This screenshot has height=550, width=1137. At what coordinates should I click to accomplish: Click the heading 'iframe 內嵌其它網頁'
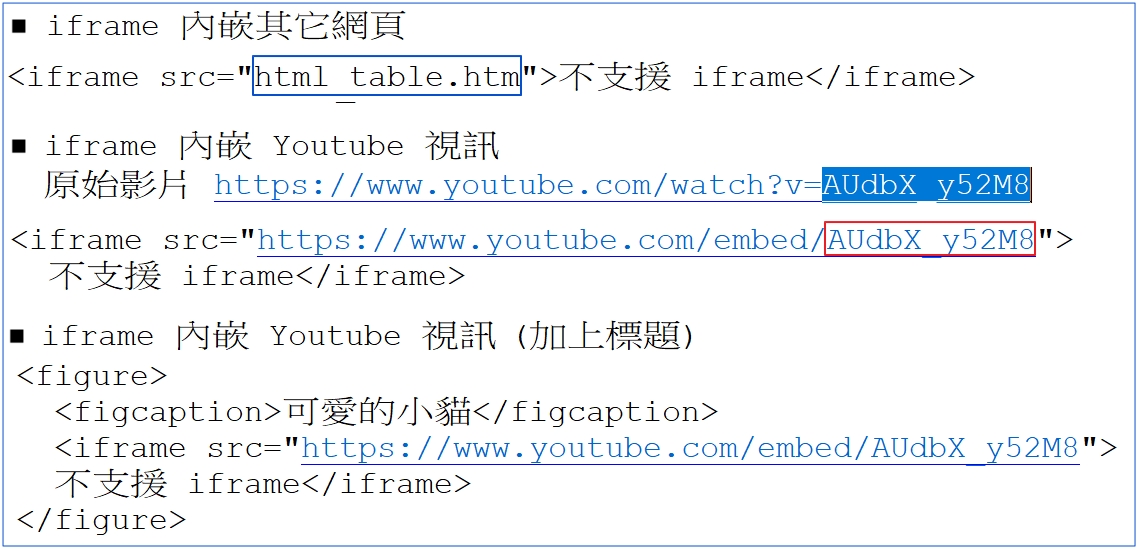[226, 28]
